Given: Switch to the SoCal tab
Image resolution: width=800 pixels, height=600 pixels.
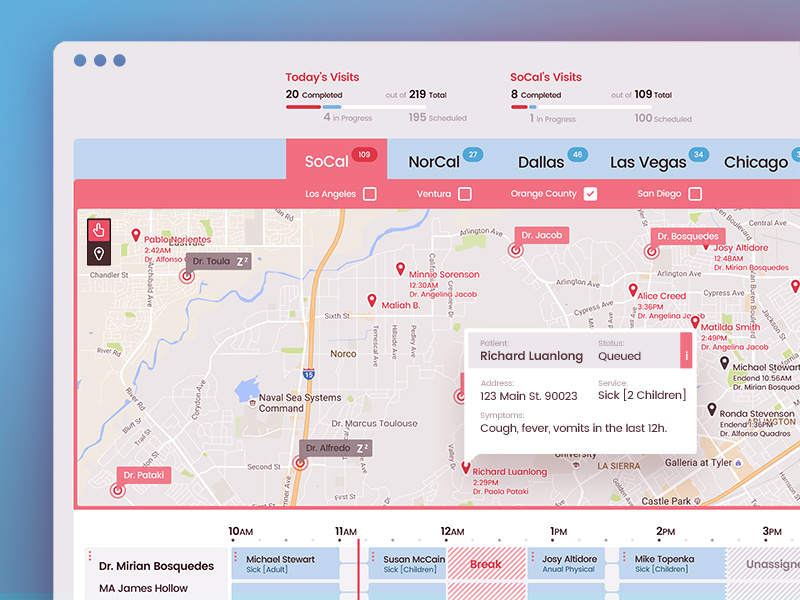Looking at the screenshot, I should coord(337,159).
